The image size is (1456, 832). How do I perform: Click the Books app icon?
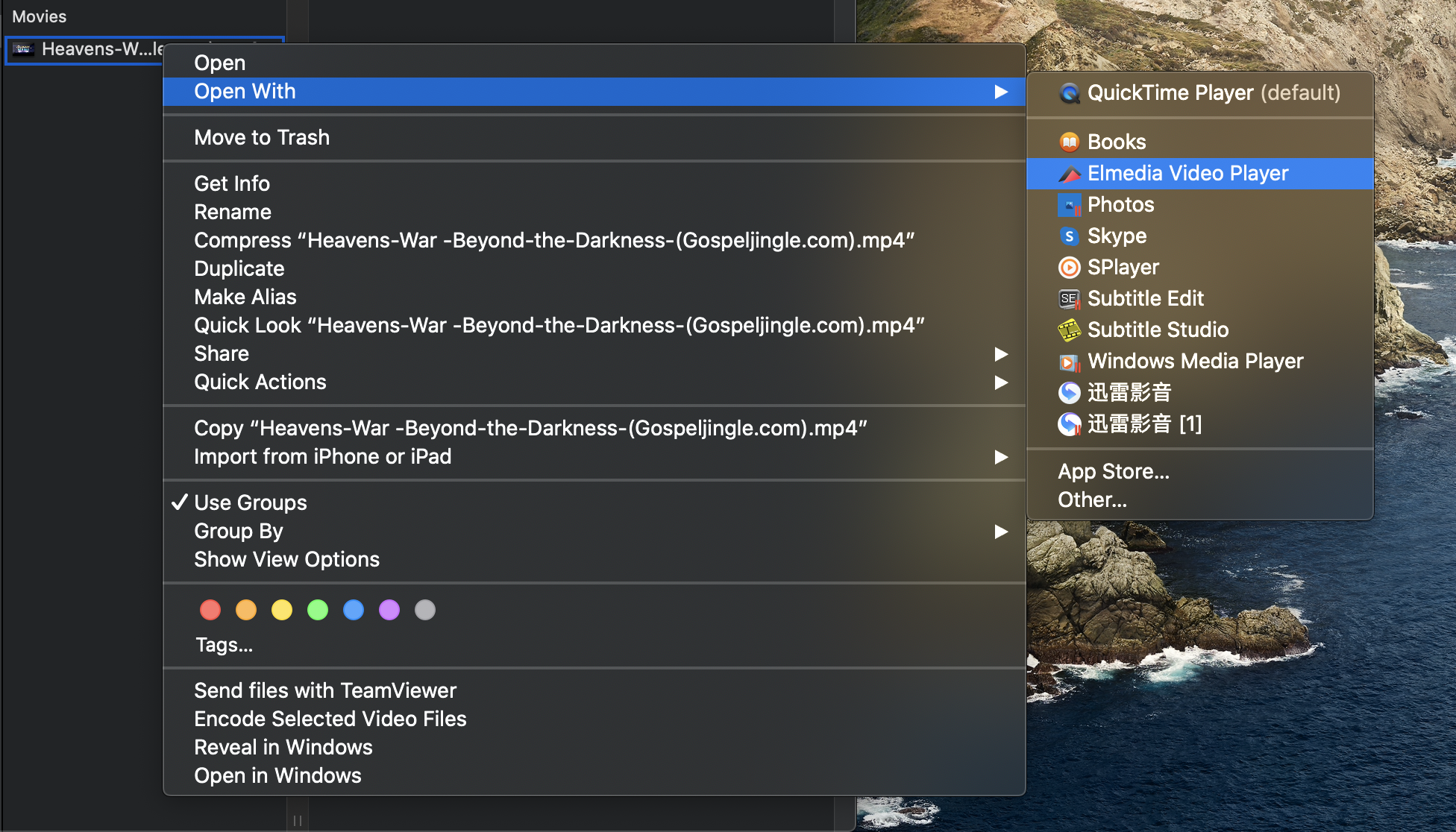click(x=1070, y=142)
